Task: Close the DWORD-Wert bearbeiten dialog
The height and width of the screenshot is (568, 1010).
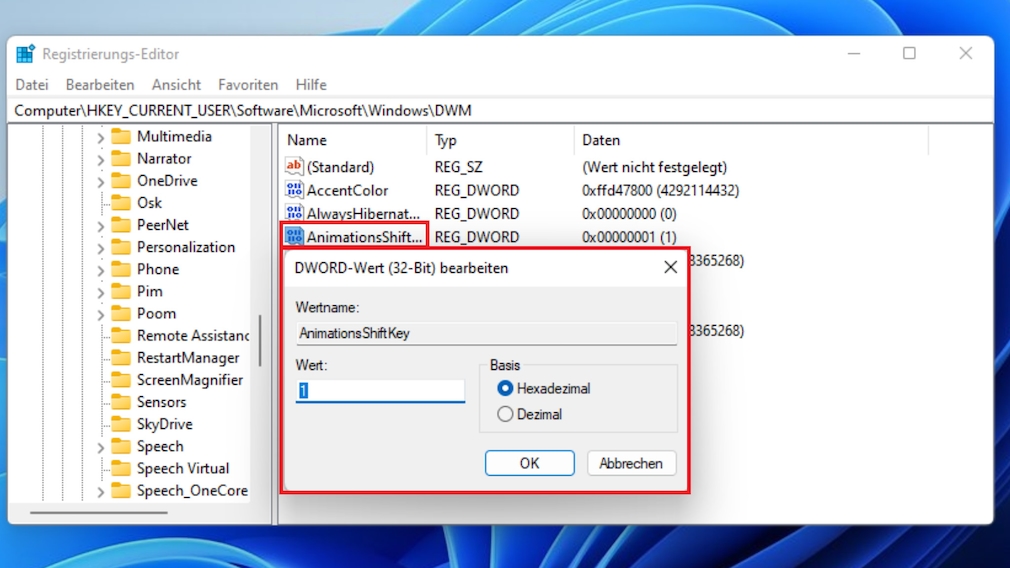Action: [x=671, y=267]
